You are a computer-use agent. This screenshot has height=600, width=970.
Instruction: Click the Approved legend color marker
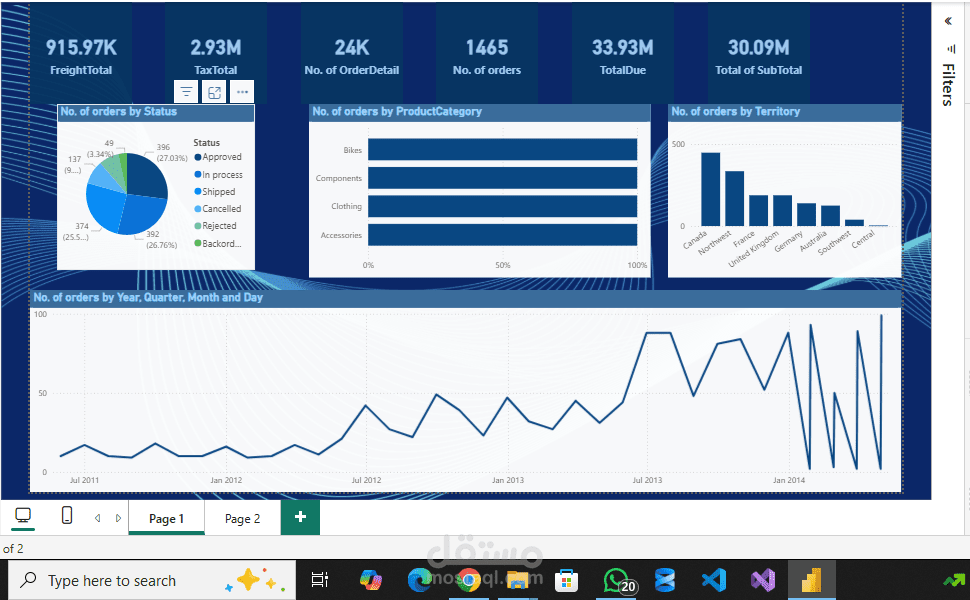(x=198, y=157)
